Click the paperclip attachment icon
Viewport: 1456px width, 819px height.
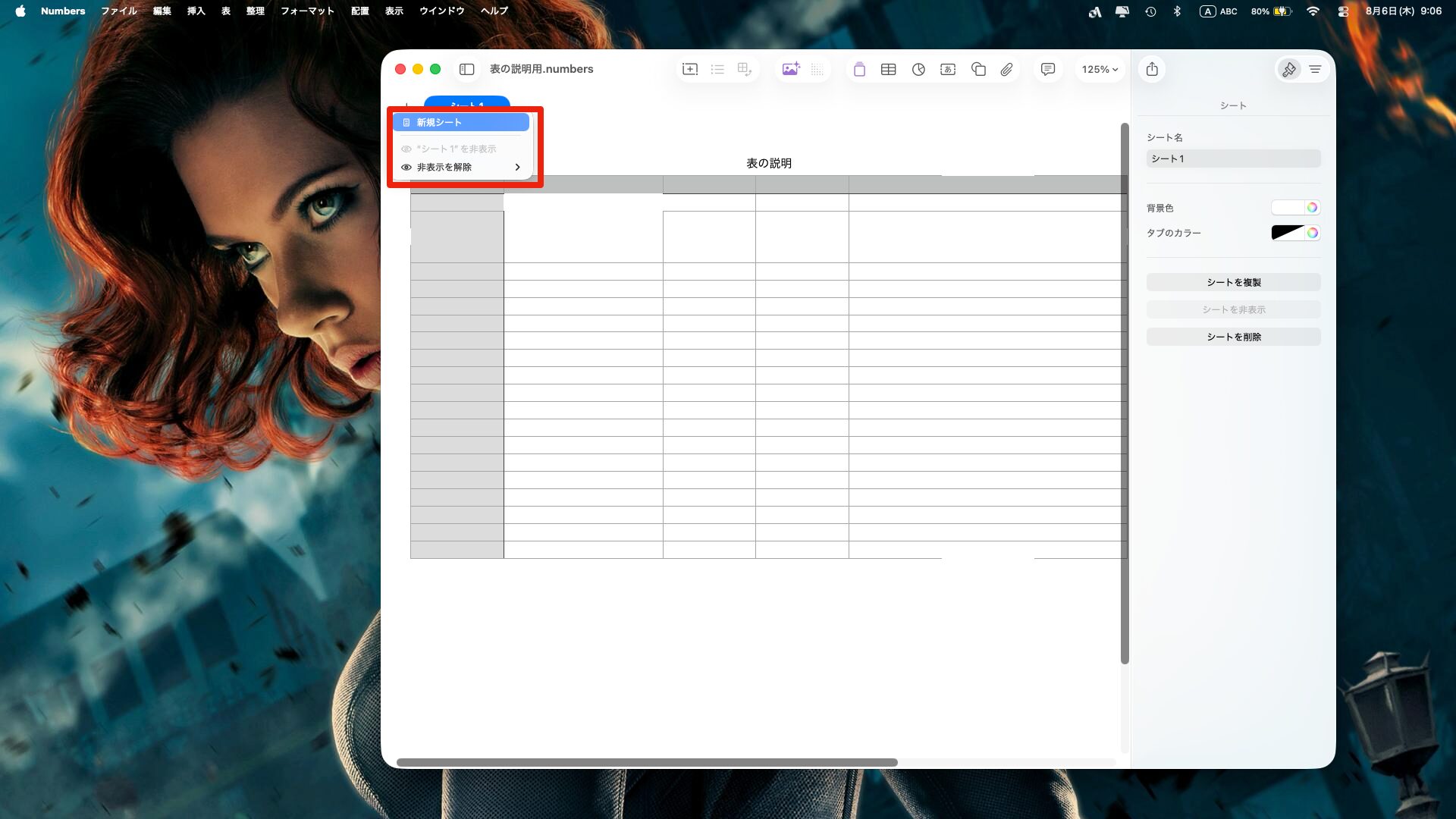tap(1006, 69)
